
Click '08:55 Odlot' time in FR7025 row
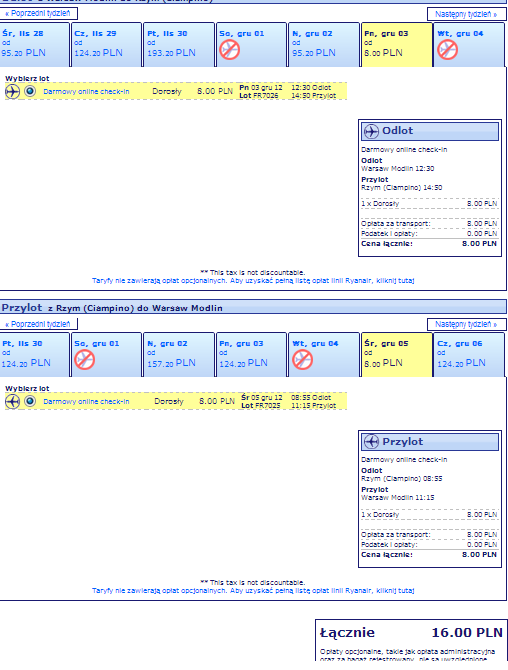point(311,397)
